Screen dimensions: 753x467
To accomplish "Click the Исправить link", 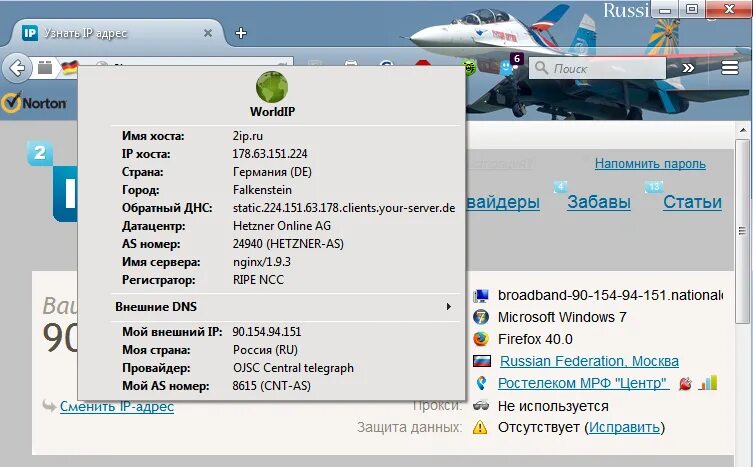I will click(x=624, y=427).
